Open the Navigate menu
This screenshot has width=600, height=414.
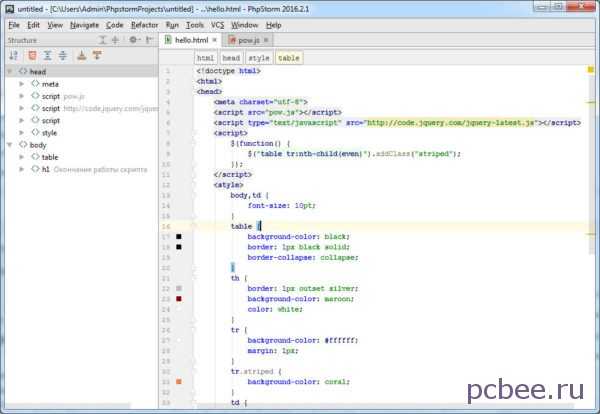coord(85,25)
